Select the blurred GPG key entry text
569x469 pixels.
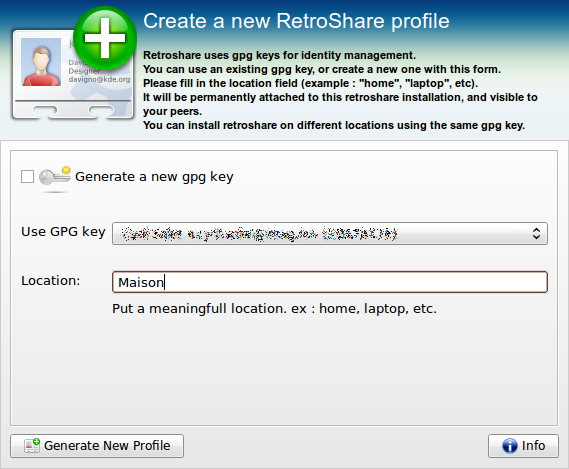[x=260, y=234]
